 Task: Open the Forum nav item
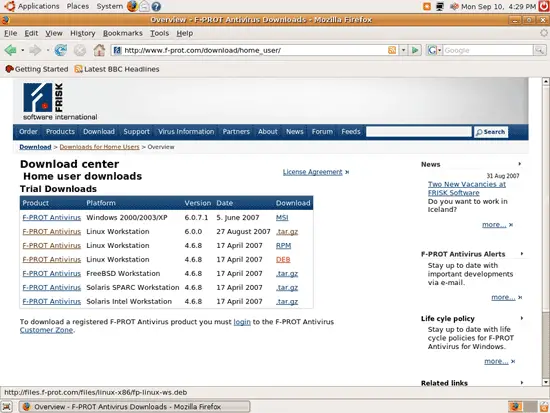322,132
